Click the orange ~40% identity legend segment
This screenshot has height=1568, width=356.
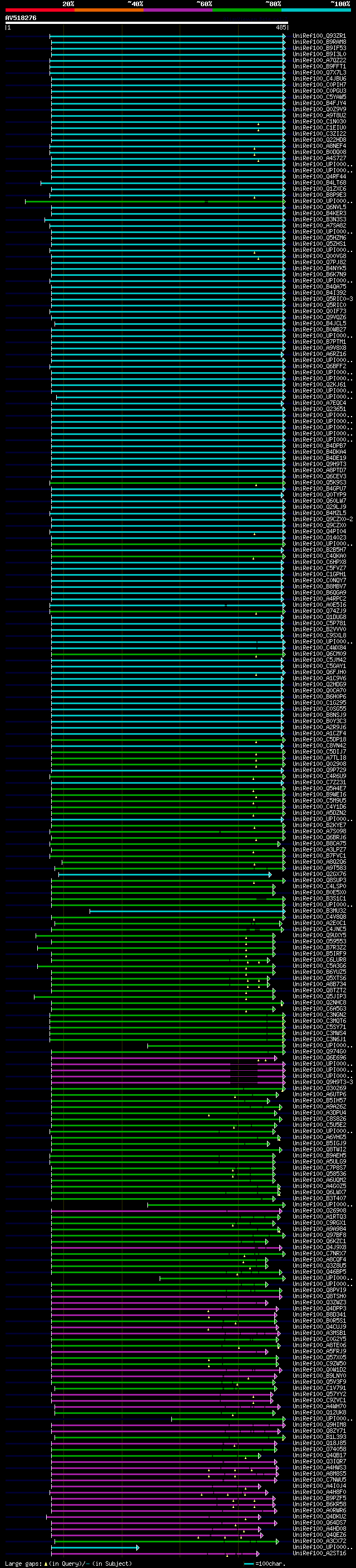(x=109, y=10)
